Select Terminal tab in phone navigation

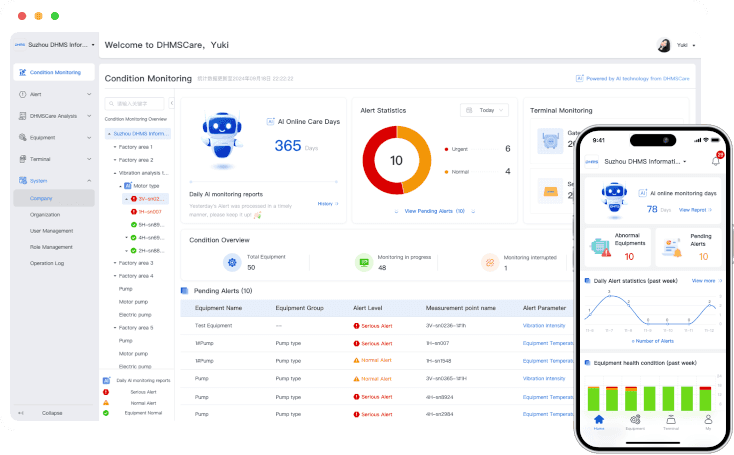[x=671, y=422]
